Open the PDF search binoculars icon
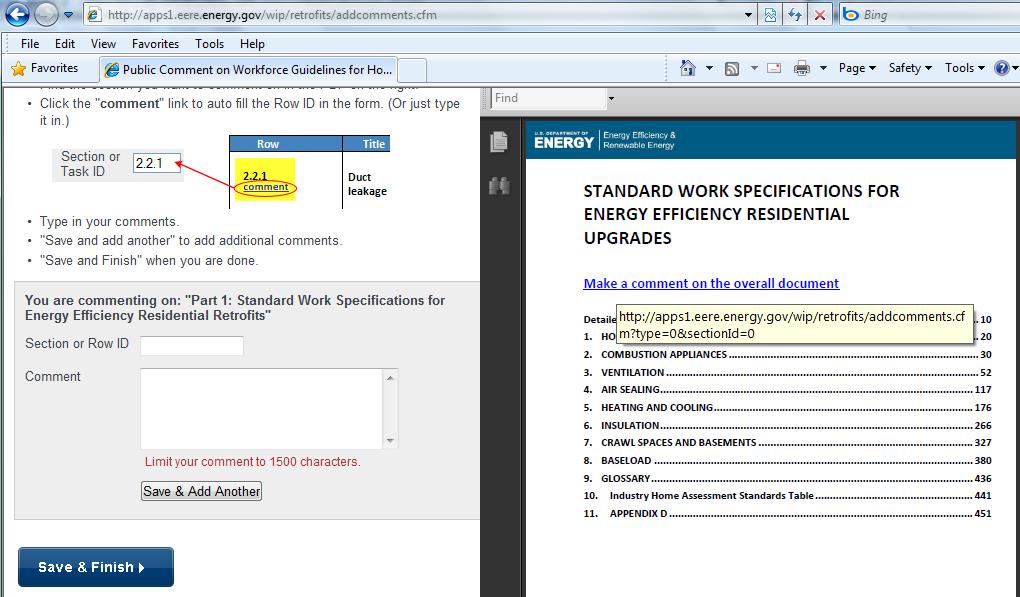The image size is (1020, 597). click(499, 186)
